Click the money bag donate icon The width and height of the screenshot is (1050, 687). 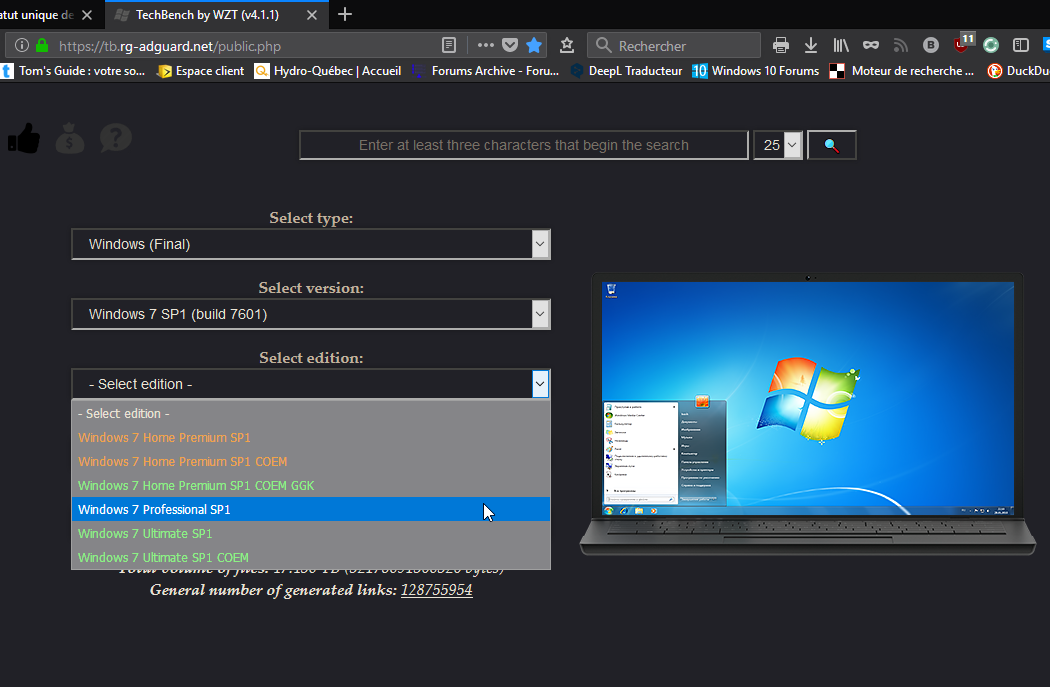pos(70,139)
